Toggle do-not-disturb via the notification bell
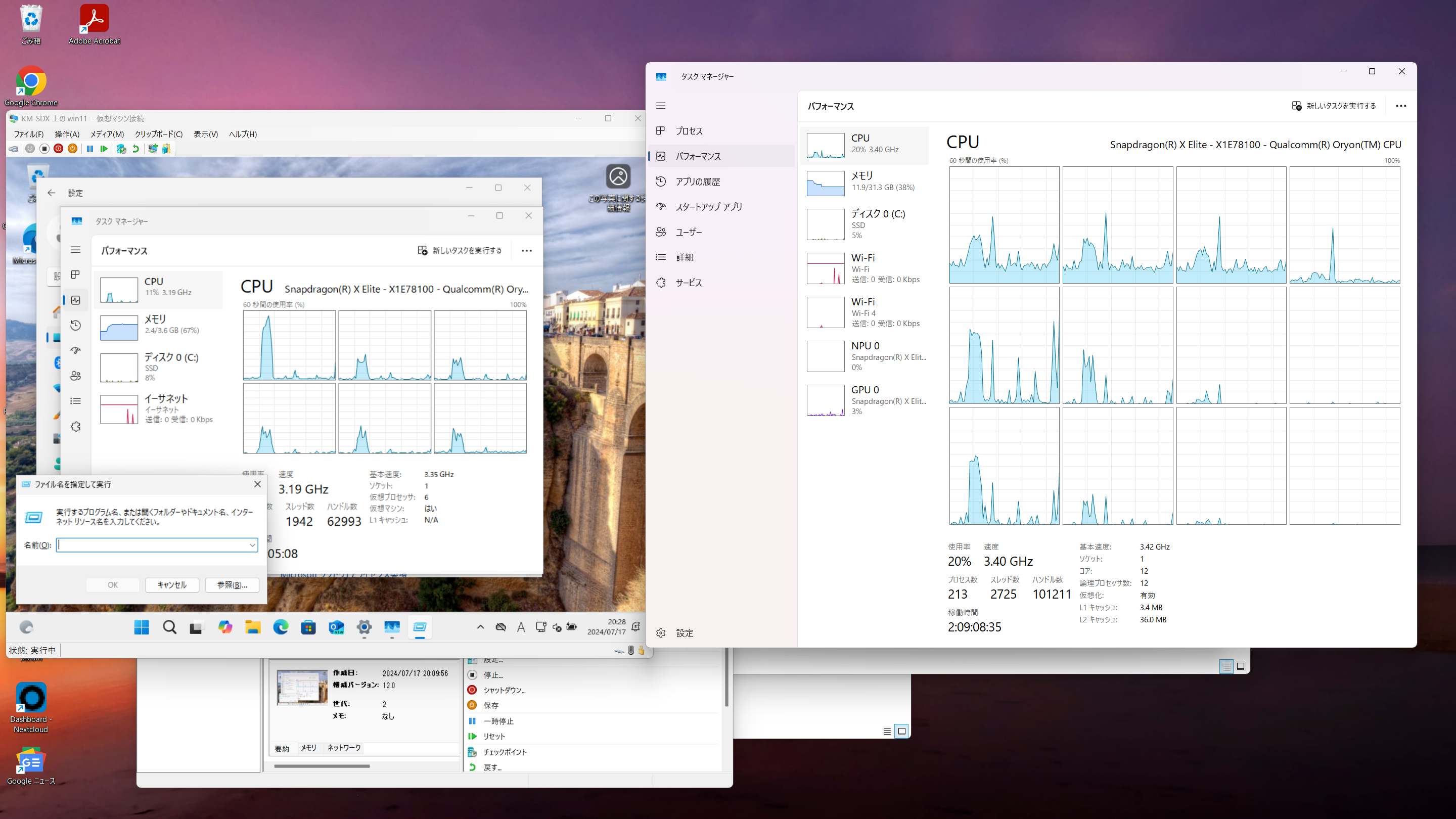Viewport: 1456px width, 819px height. (x=635, y=627)
